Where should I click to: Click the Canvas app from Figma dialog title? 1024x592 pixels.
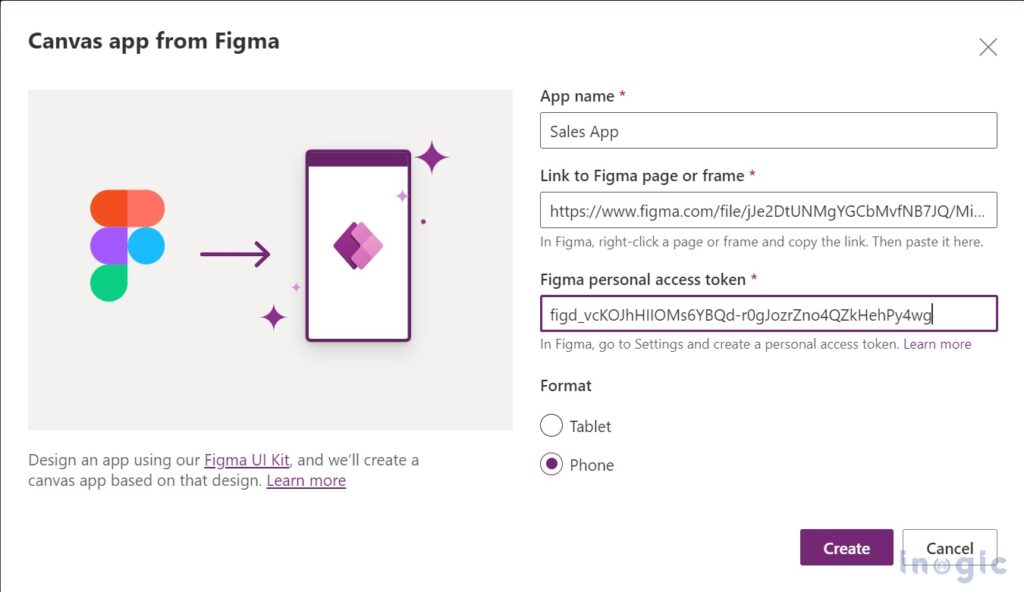pos(154,41)
